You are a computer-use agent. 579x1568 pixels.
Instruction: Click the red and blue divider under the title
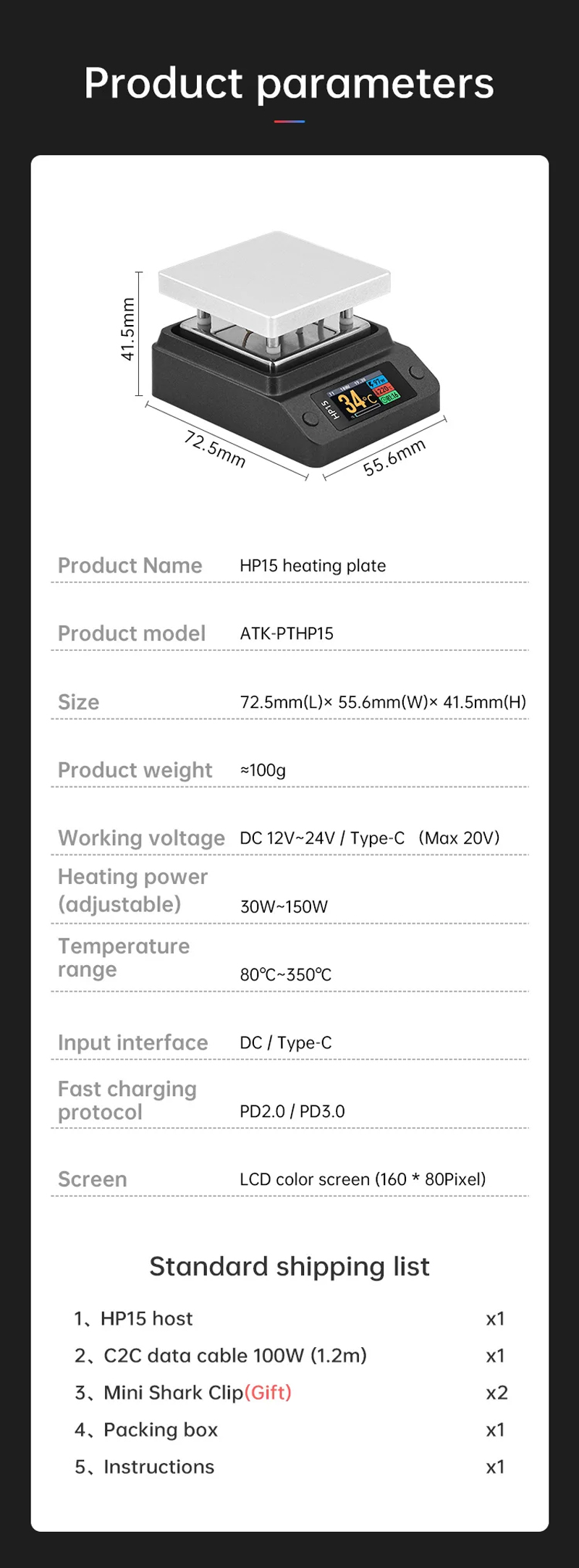click(289, 122)
